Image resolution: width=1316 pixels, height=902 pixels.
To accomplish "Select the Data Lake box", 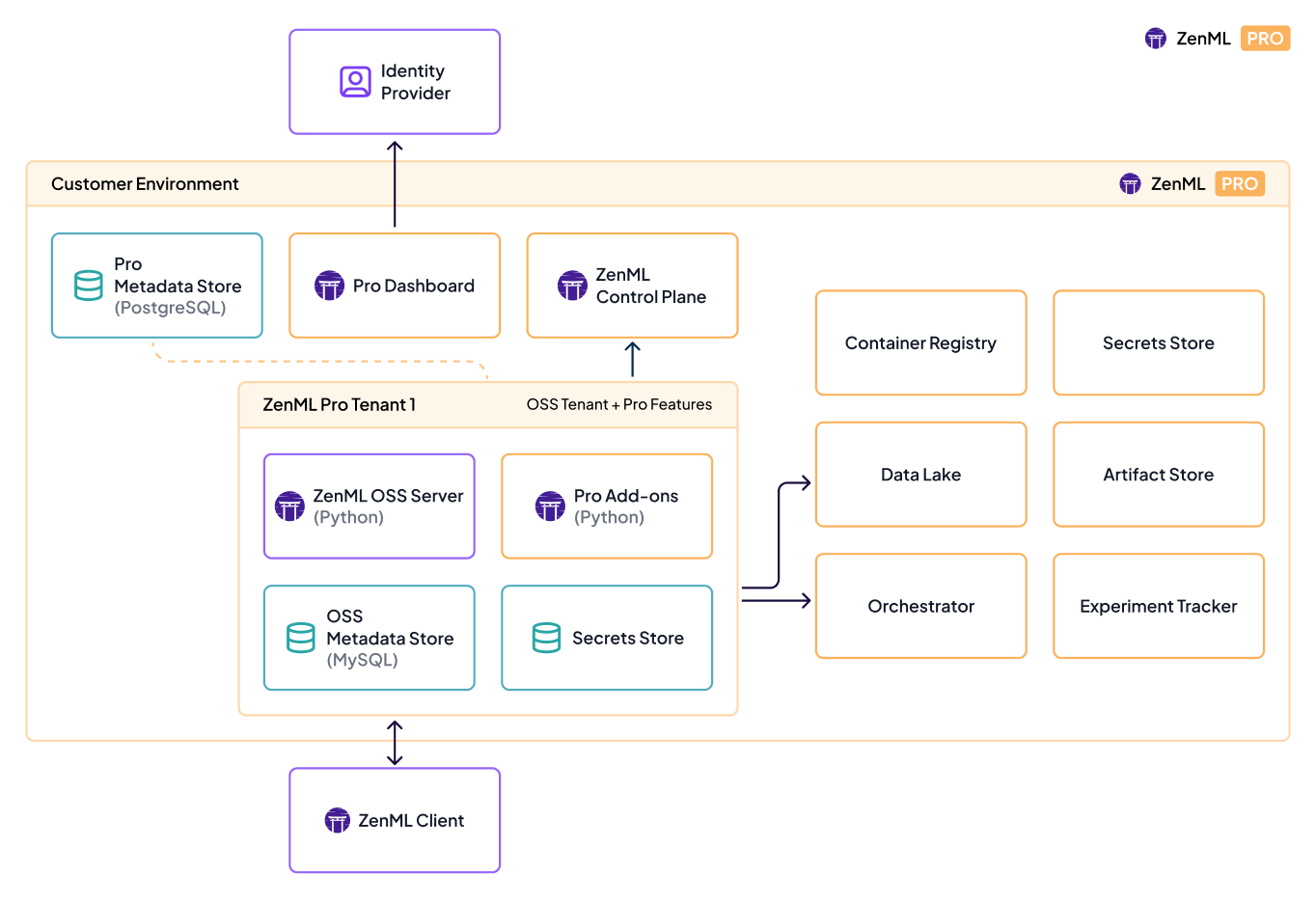I will coord(920,474).
